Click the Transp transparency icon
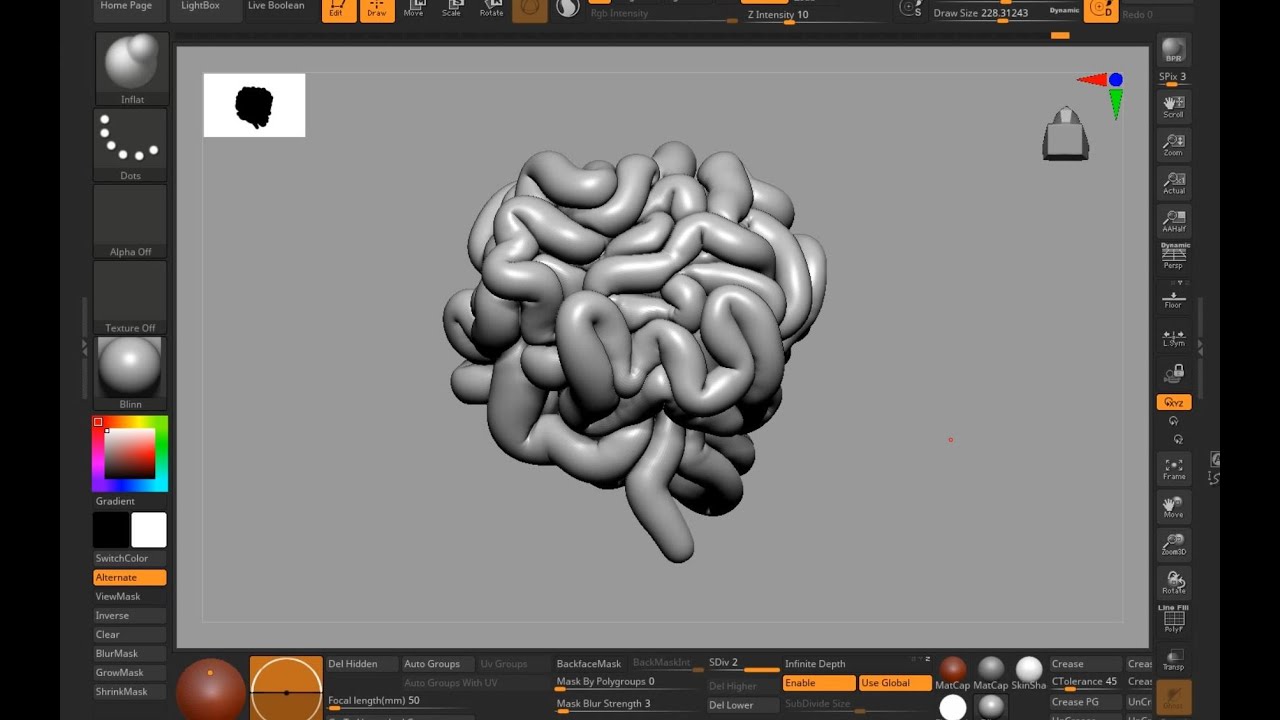Image resolution: width=1280 pixels, height=720 pixels. pos(1173,659)
